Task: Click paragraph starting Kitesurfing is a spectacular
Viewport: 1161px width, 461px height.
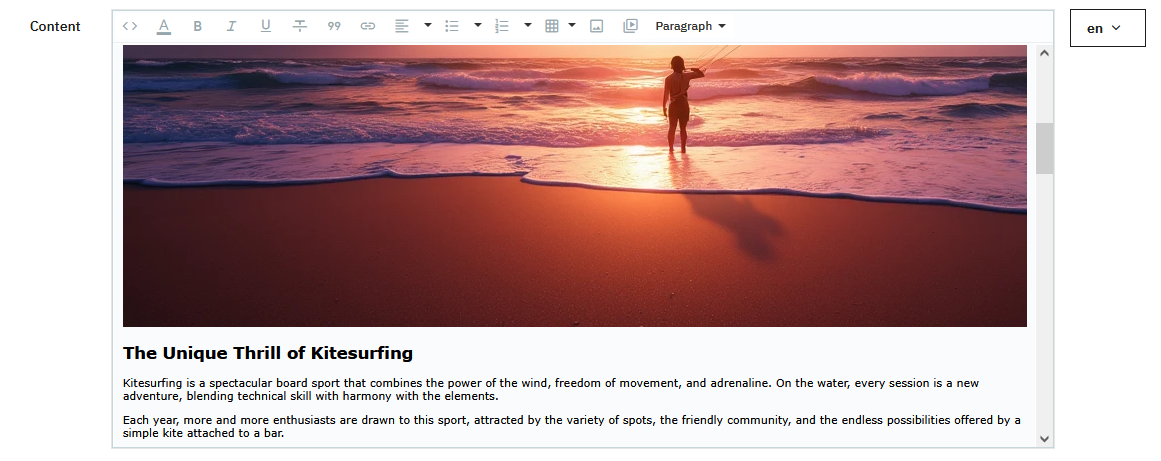Action: click(551, 389)
